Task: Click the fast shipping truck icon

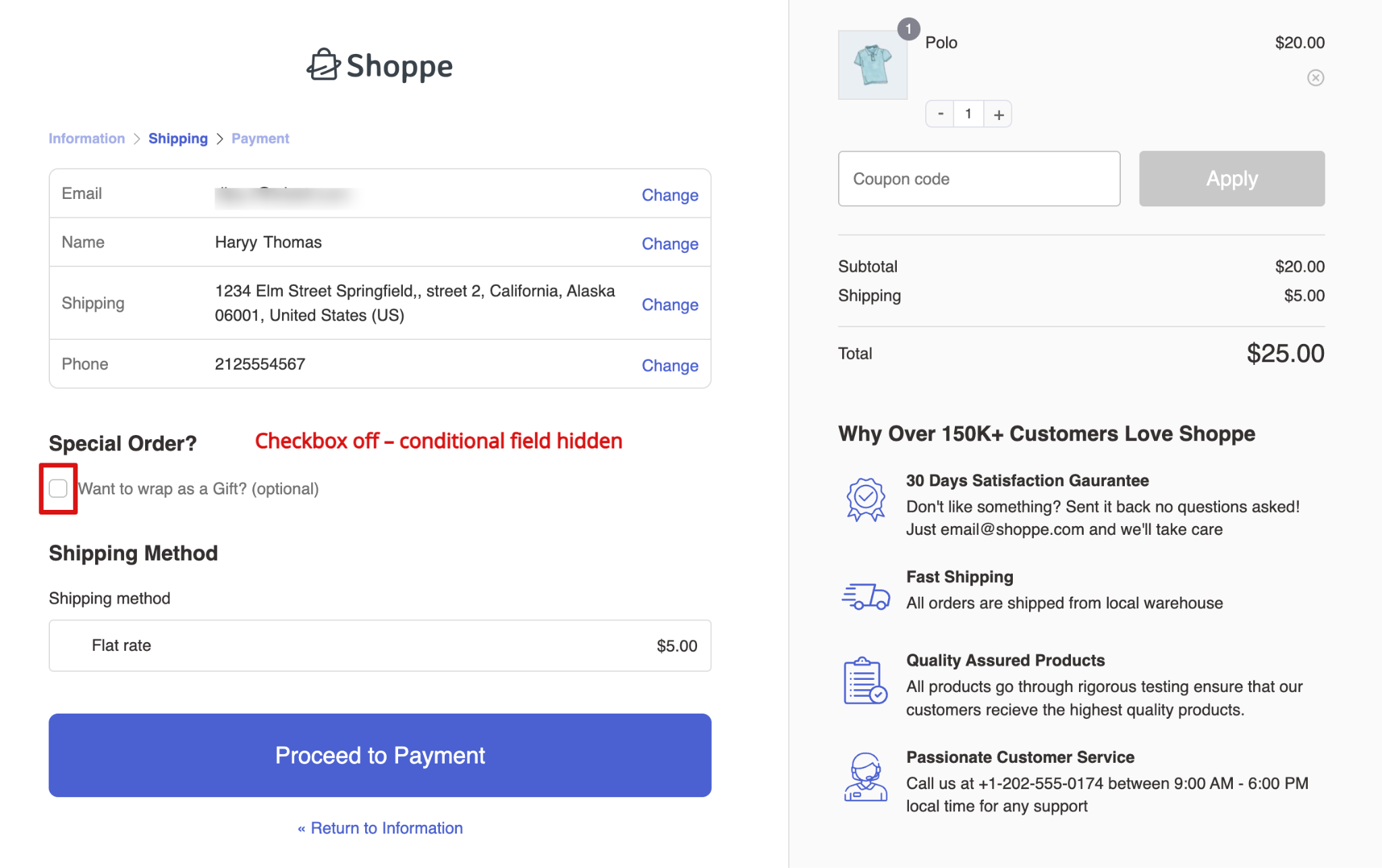Action: pos(865,596)
